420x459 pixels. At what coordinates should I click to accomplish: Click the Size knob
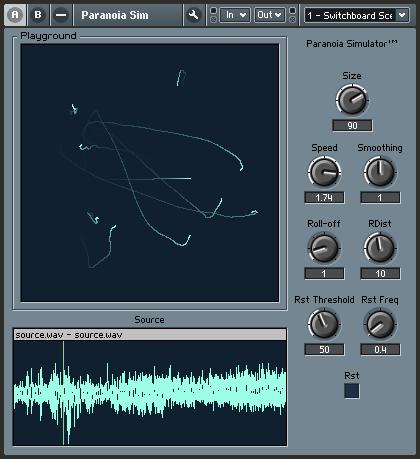tap(352, 100)
